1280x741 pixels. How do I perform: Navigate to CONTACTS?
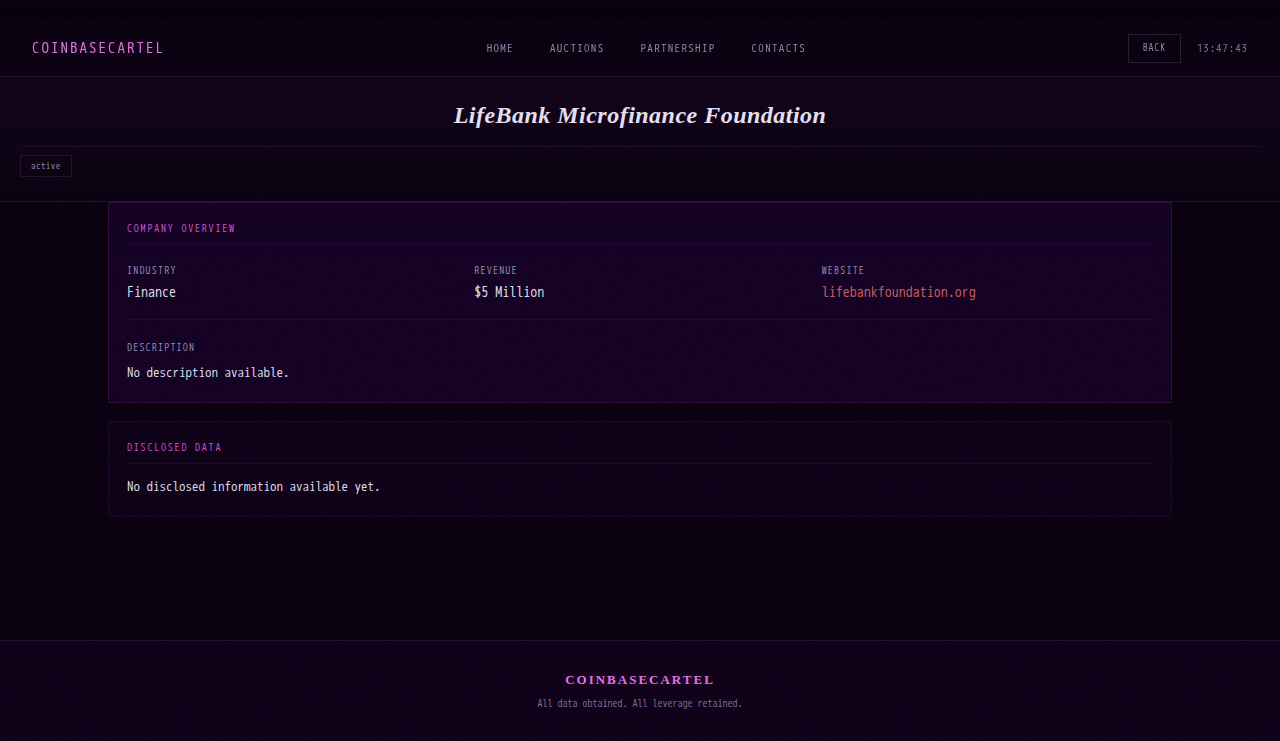point(778,48)
